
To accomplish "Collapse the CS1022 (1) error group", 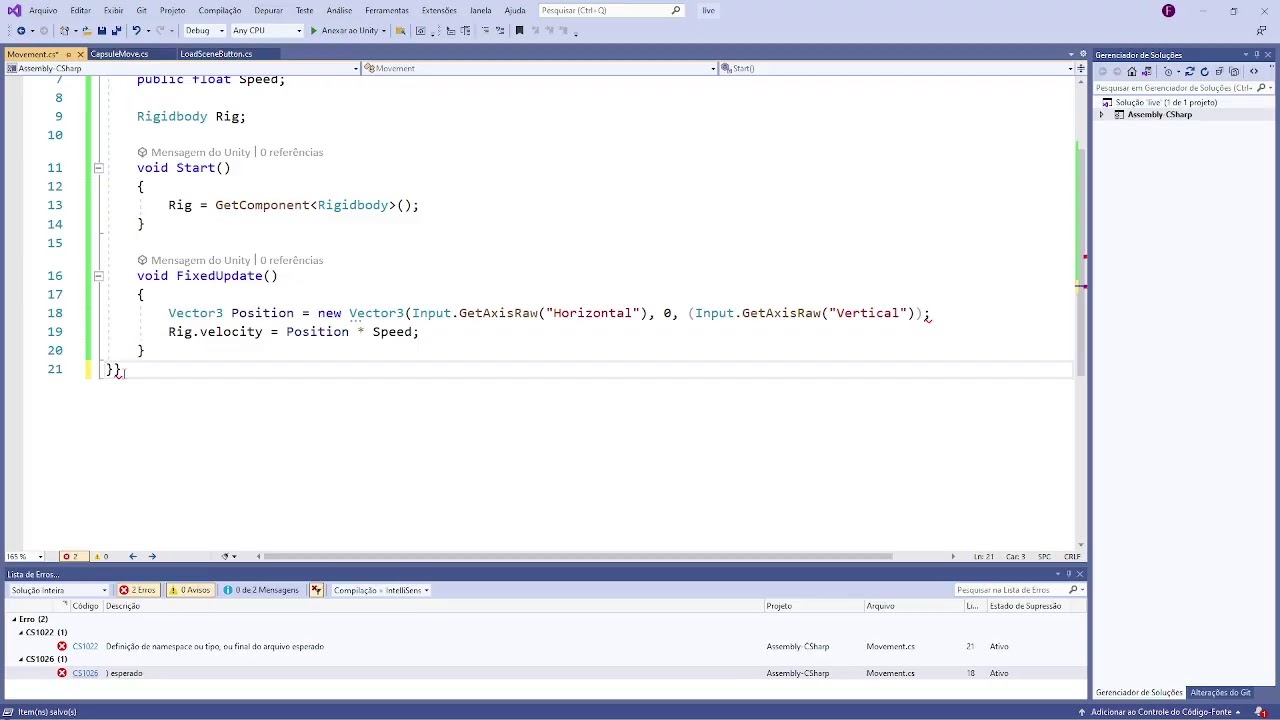I will 21,633.
